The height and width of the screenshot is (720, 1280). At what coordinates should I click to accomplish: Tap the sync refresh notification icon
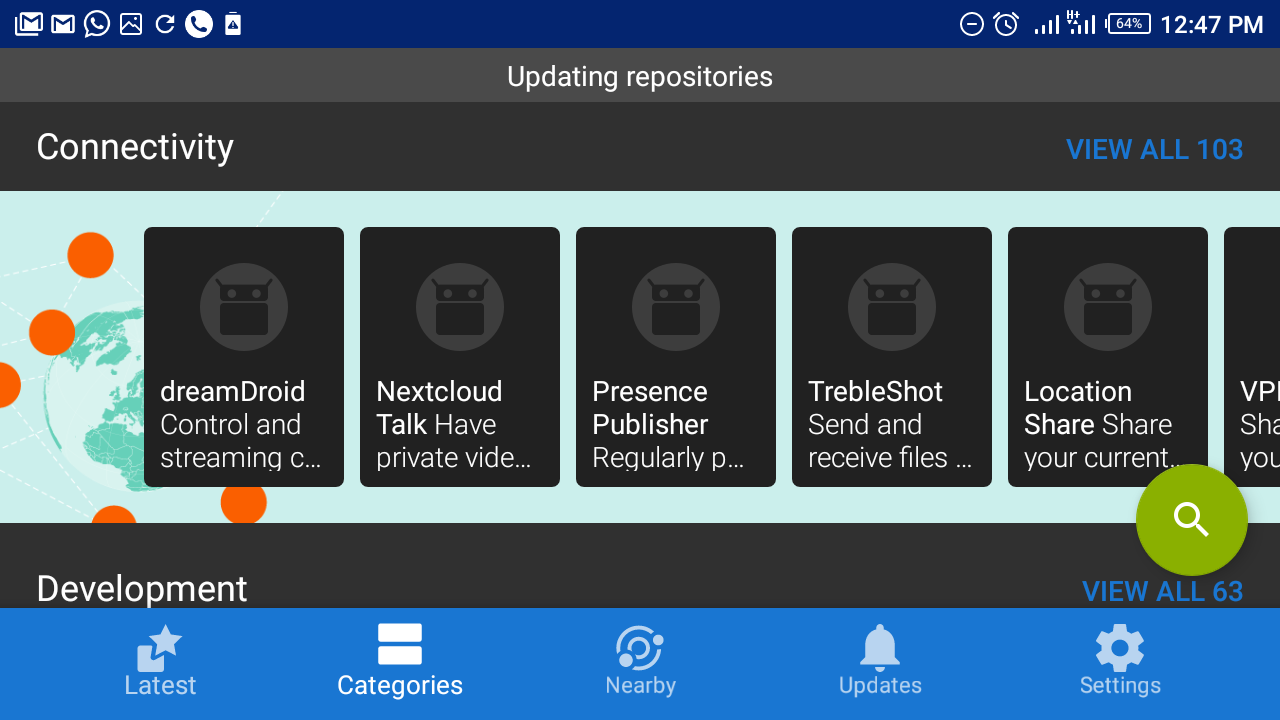[165, 24]
